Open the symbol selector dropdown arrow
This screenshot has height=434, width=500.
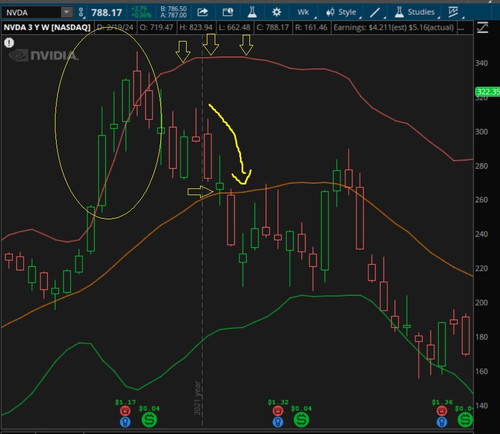(x=67, y=13)
